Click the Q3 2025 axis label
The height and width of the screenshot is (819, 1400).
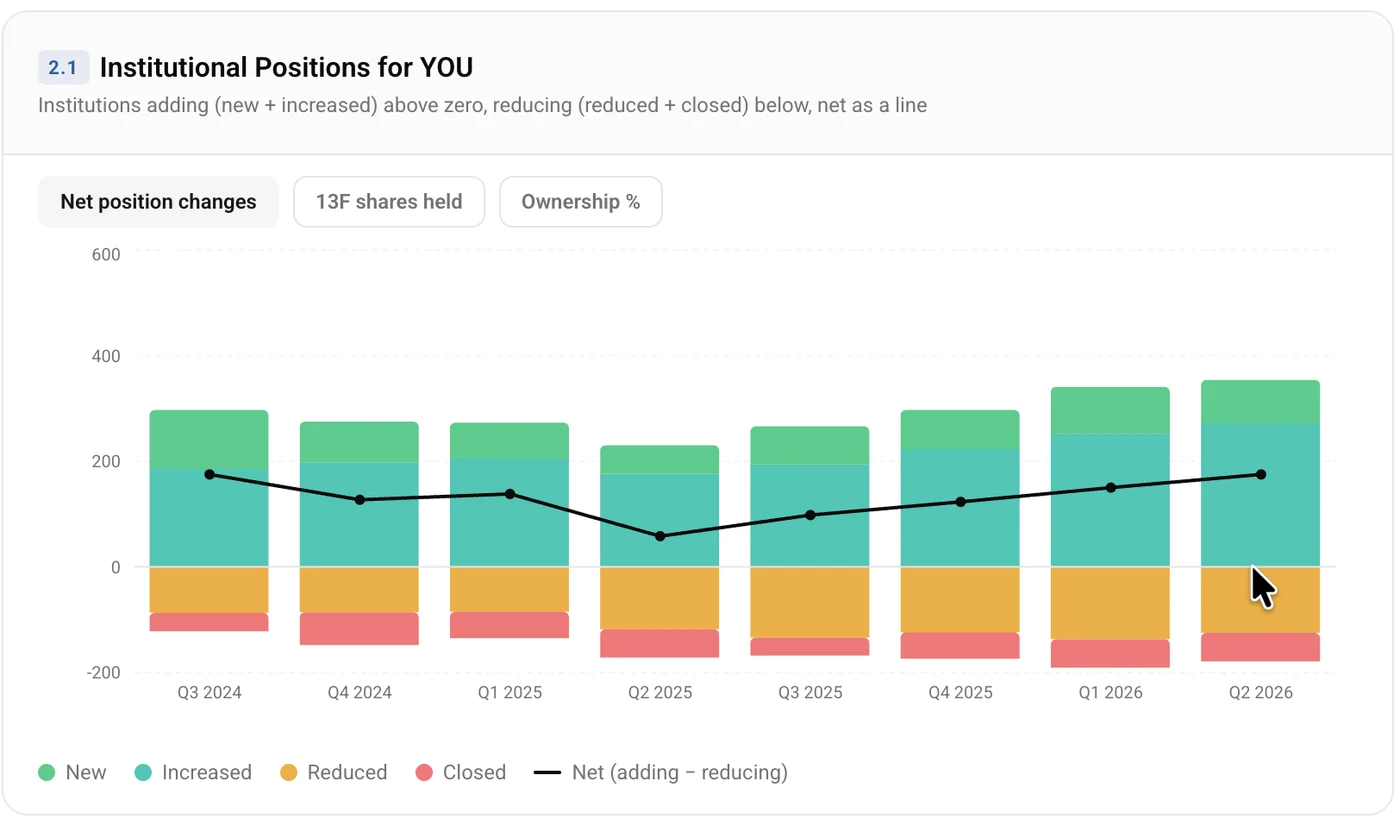pos(809,692)
